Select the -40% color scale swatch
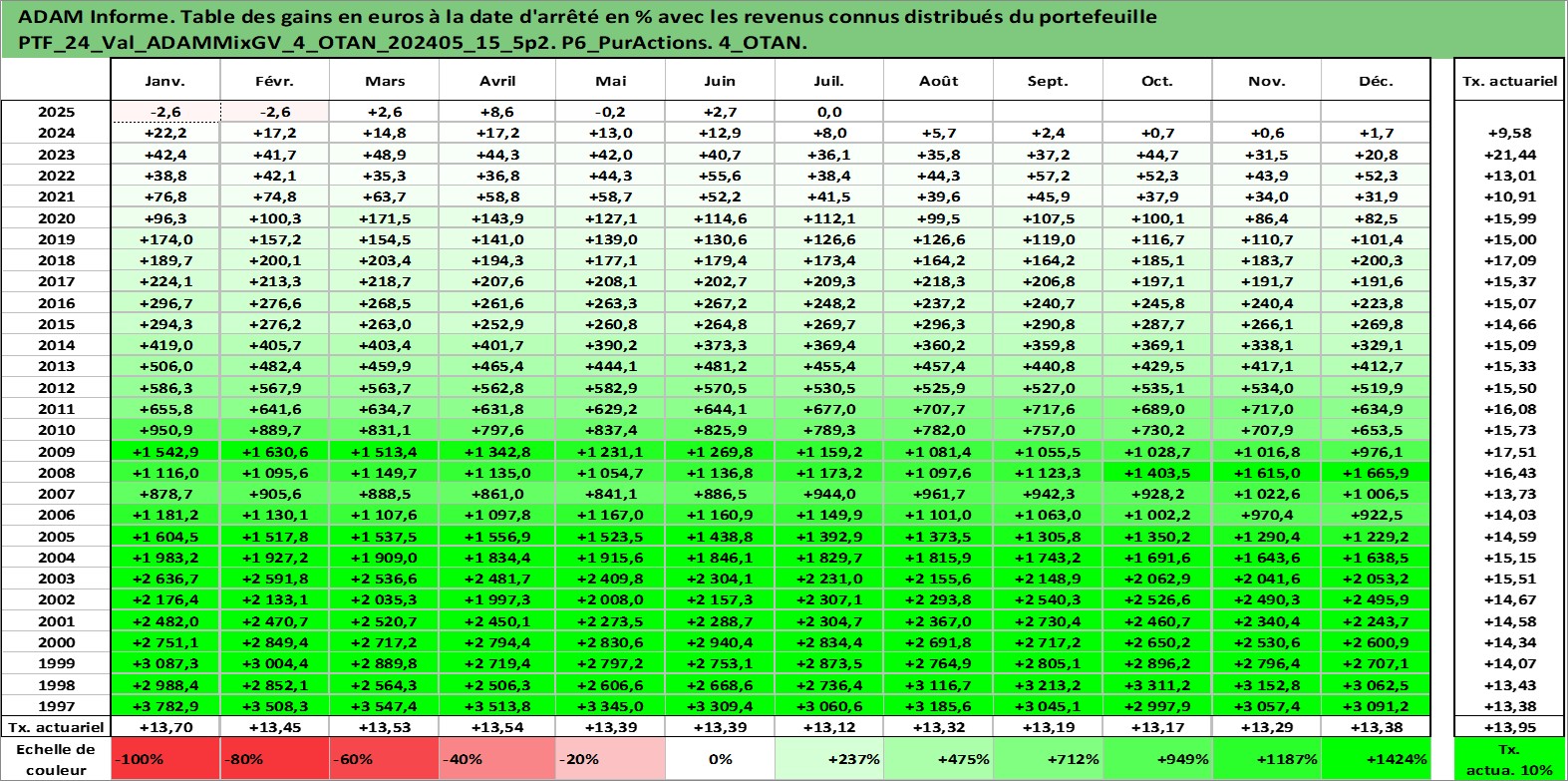The image size is (1568, 781). click(496, 759)
